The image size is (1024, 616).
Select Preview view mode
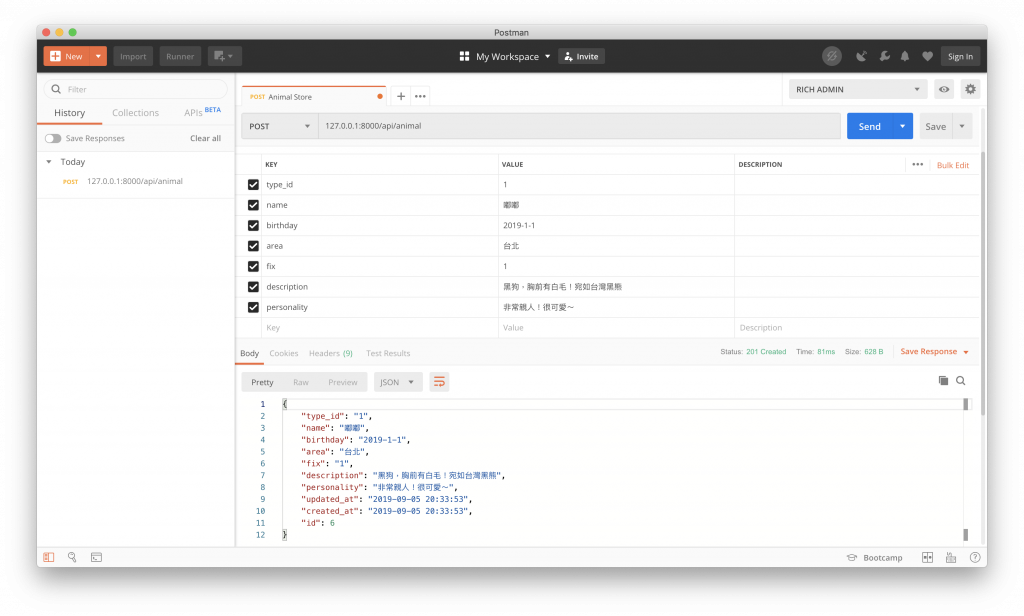click(x=343, y=382)
